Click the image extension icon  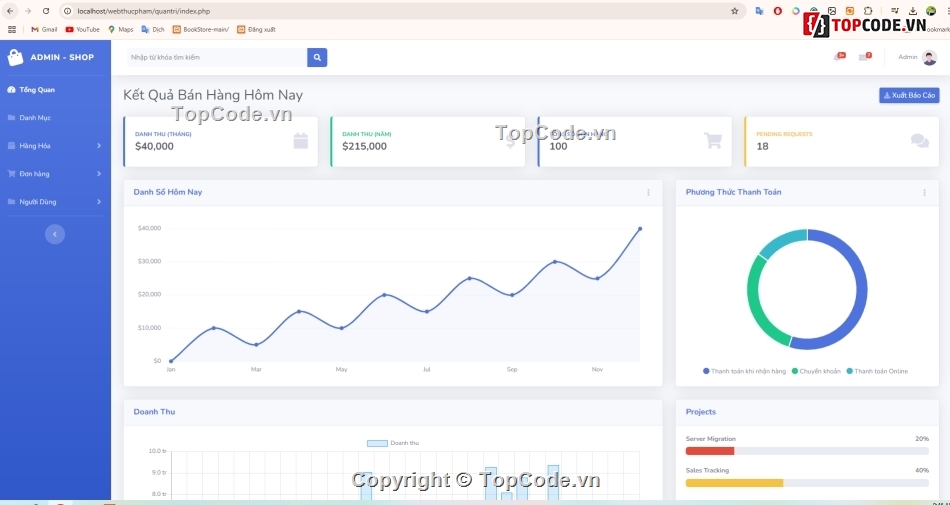(x=832, y=11)
